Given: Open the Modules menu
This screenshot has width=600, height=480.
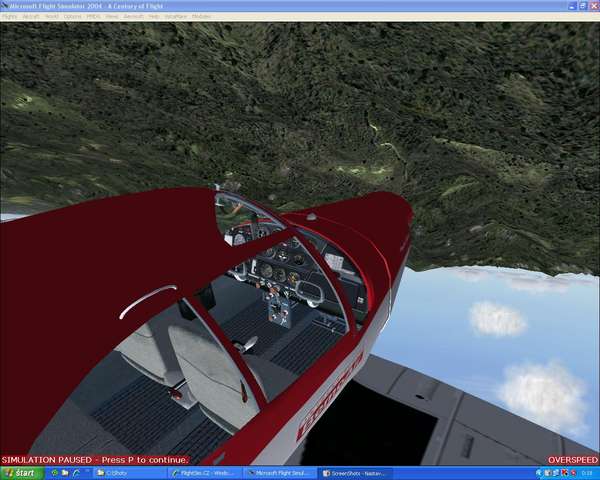Looking at the screenshot, I should click(x=201, y=16).
